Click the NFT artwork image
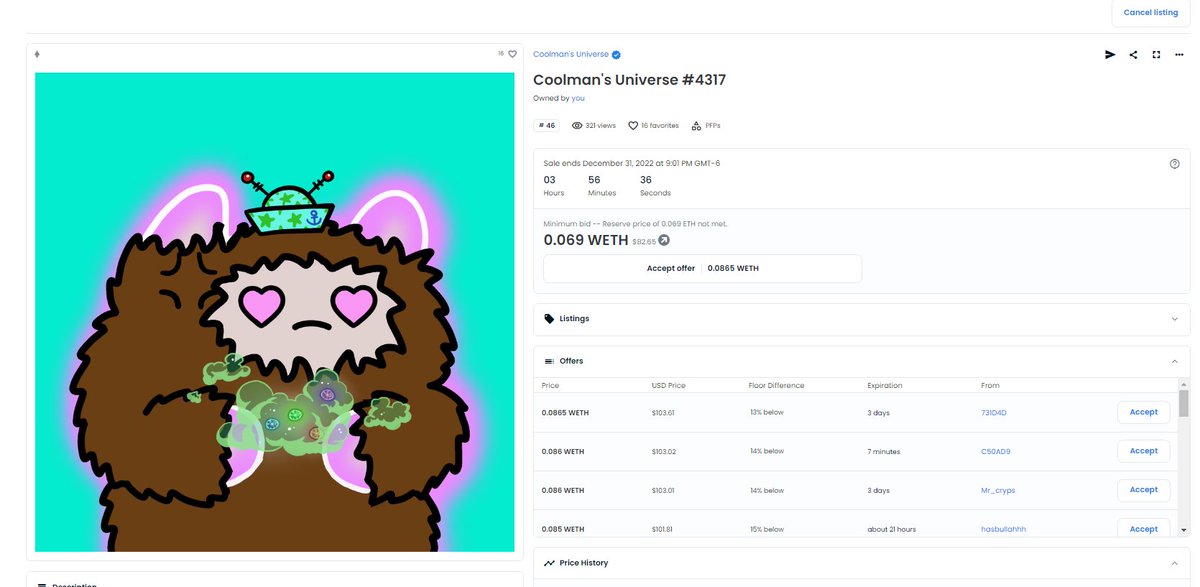The height and width of the screenshot is (587, 1200). (x=275, y=311)
